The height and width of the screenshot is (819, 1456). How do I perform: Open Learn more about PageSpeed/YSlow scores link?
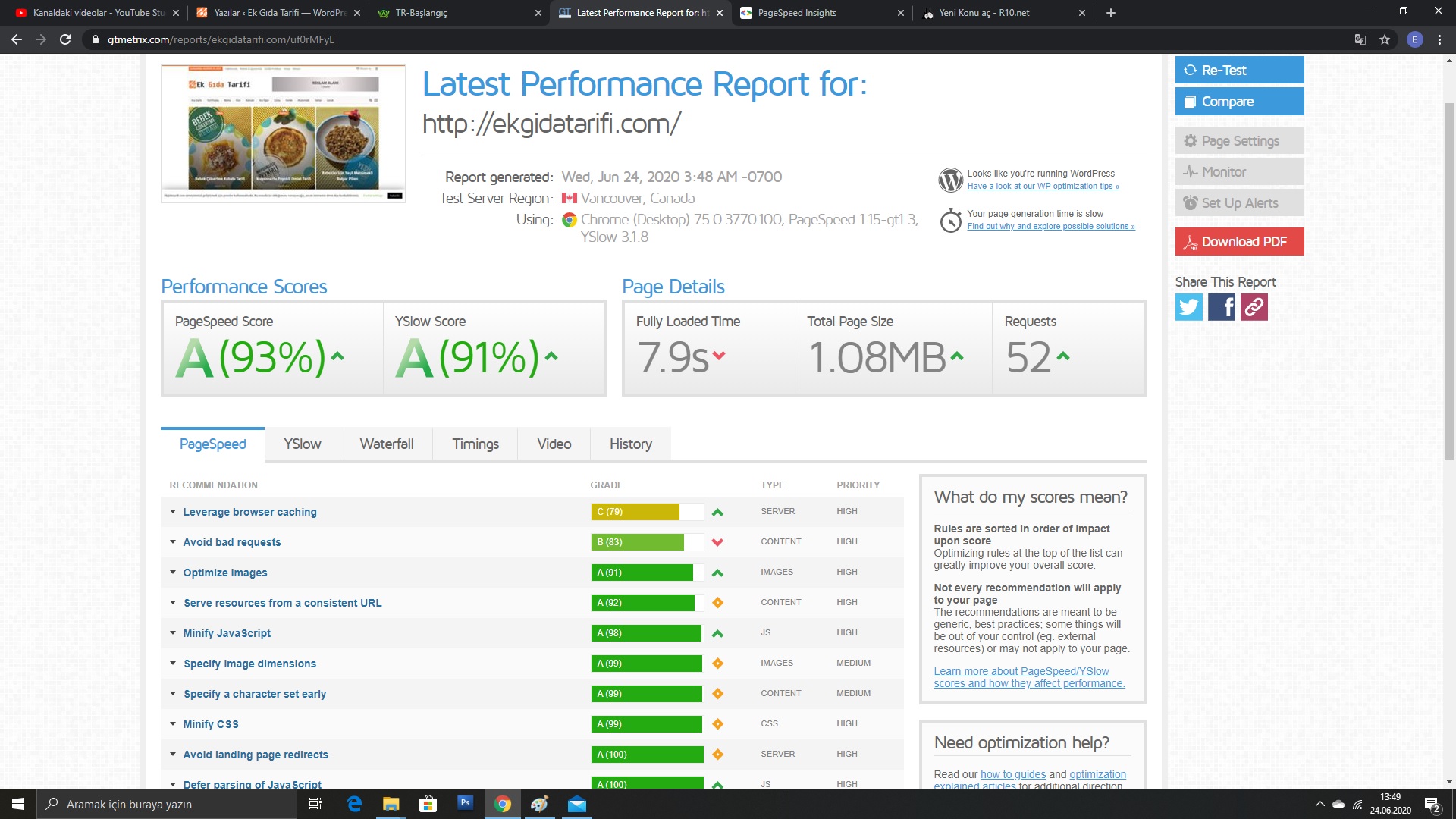coord(1029,677)
